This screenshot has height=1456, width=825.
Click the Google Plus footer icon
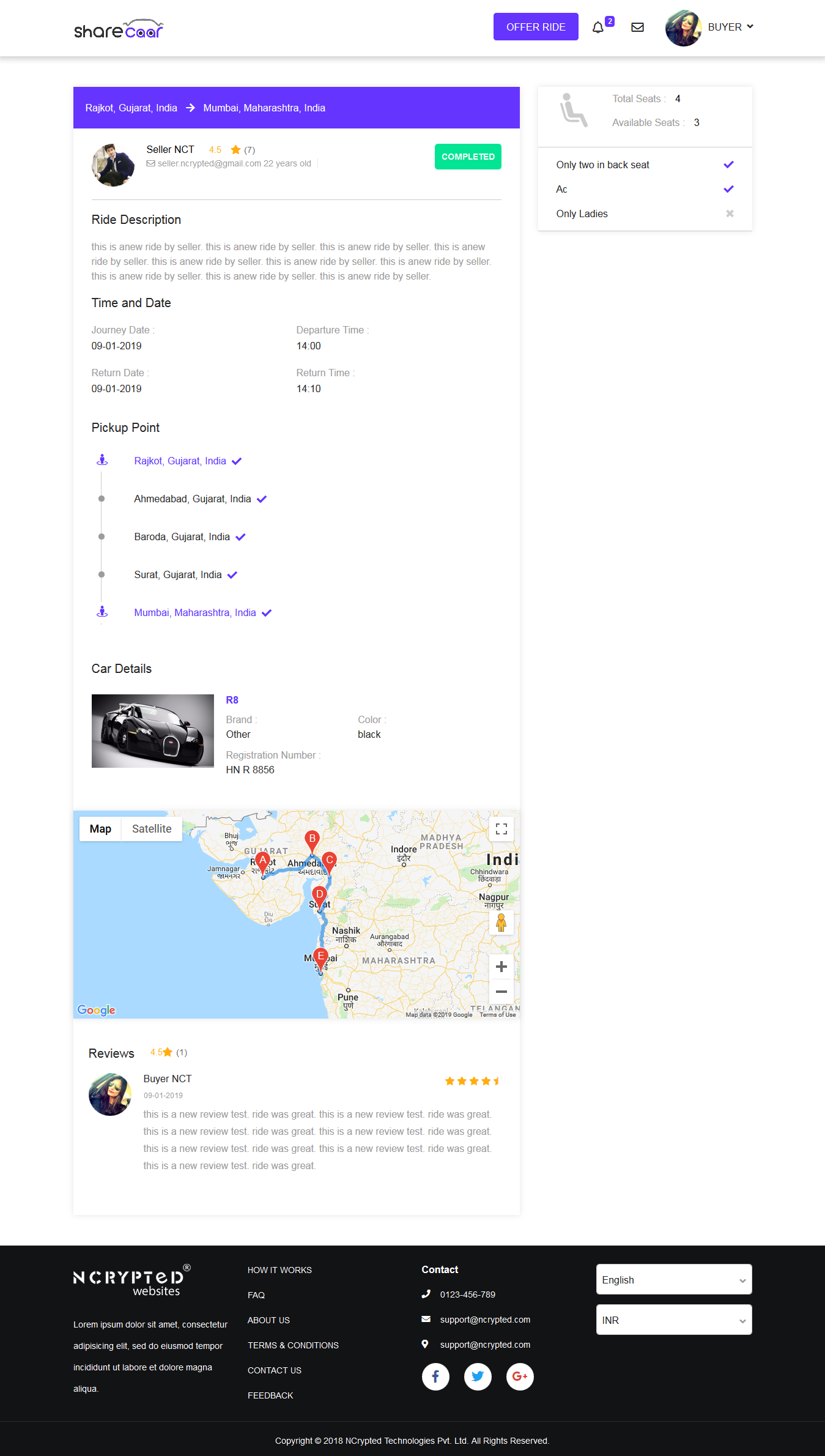click(x=520, y=1376)
